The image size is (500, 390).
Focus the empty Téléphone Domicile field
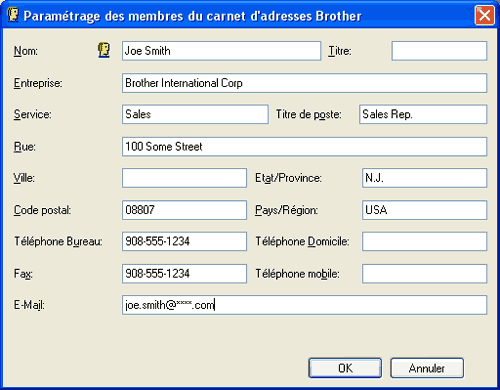tap(424, 241)
